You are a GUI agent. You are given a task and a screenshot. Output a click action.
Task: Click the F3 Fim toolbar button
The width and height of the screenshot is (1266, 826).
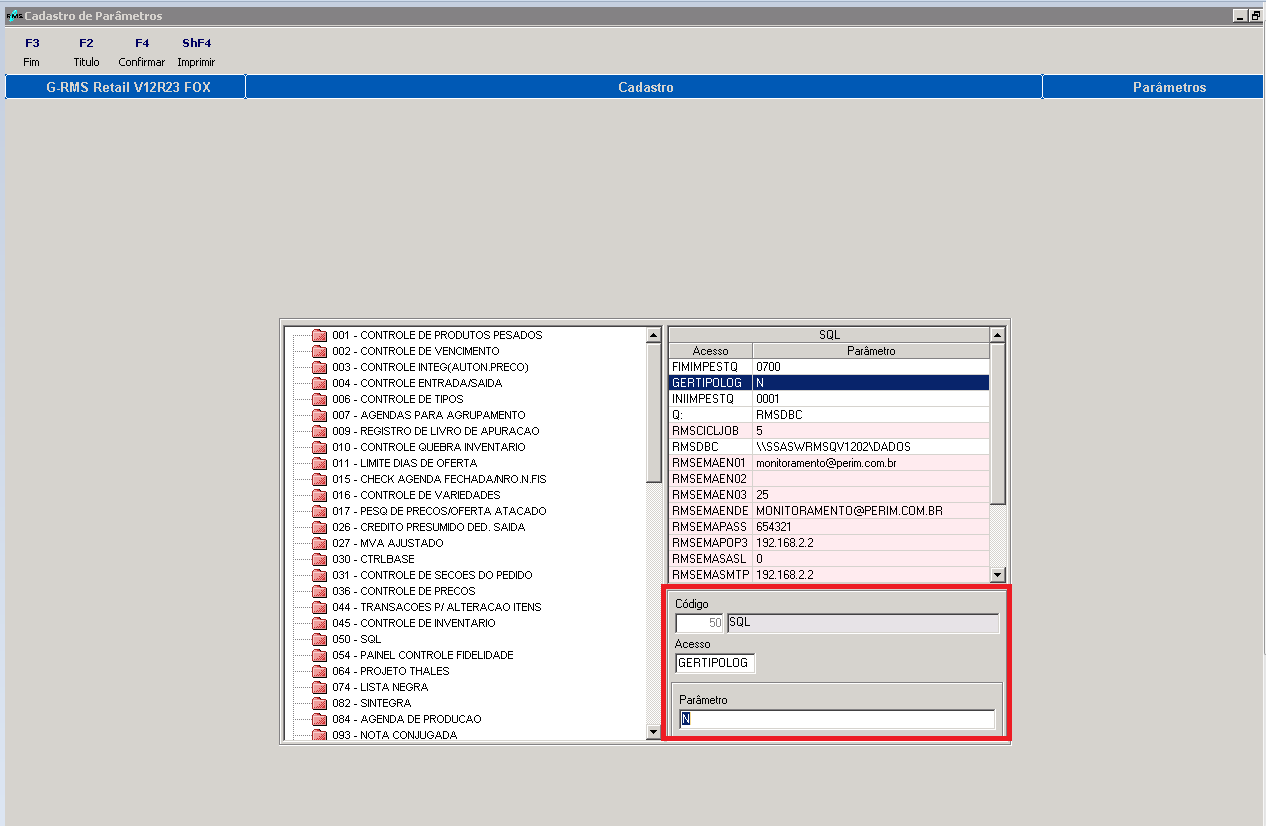(x=32, y=52)
